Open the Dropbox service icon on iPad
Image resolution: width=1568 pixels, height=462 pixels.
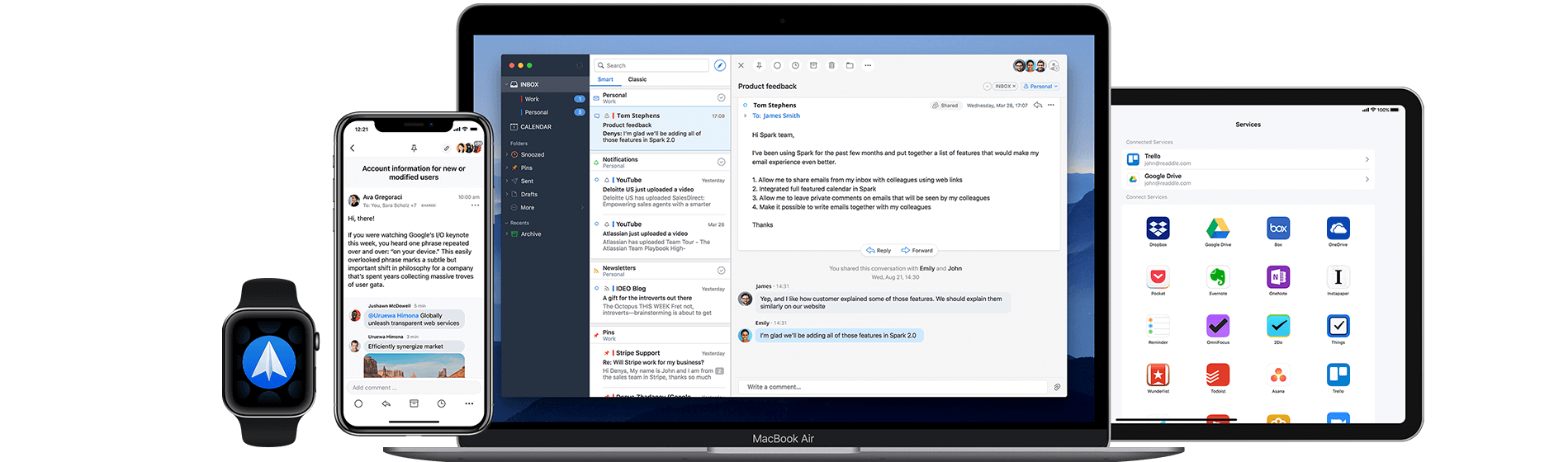(1158, 229)
